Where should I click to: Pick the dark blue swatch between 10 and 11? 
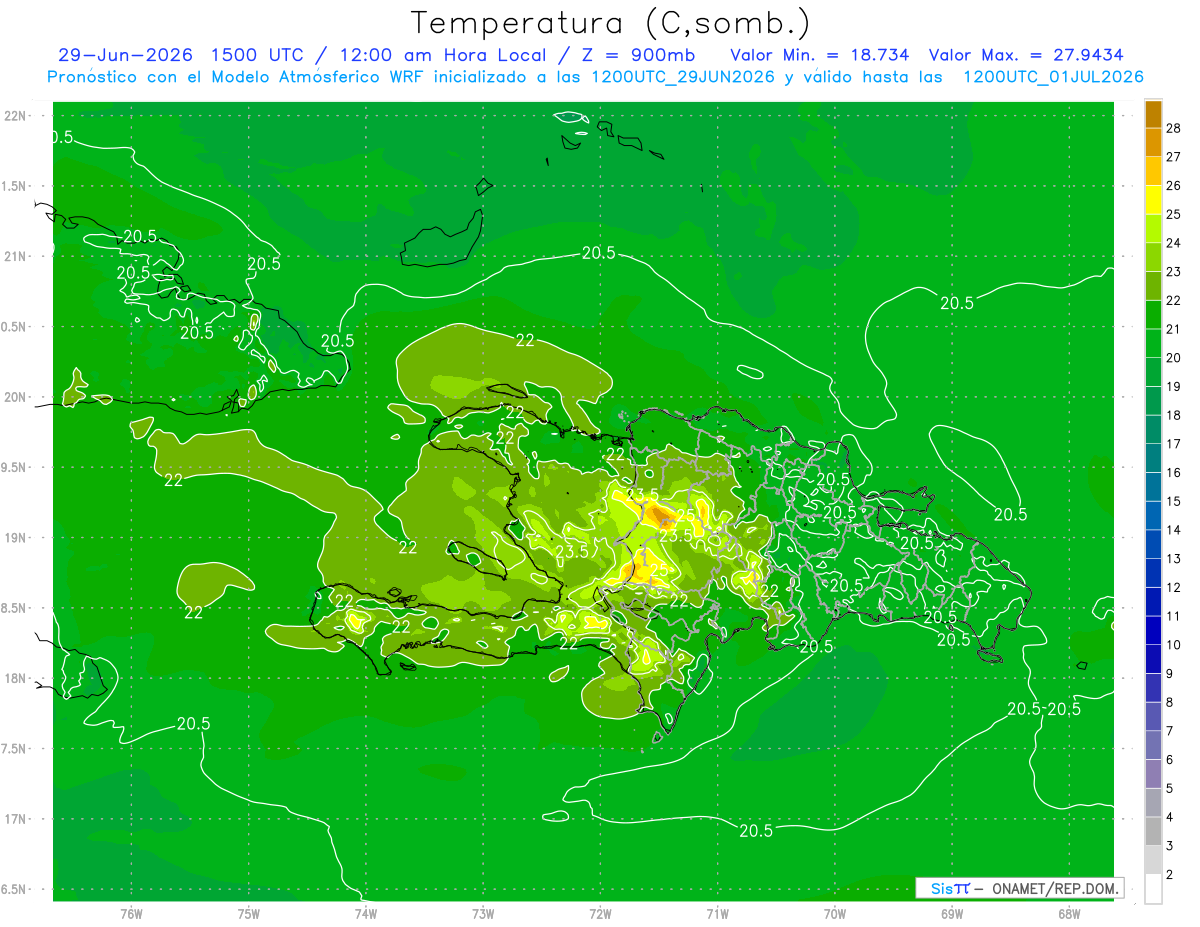1153,630
